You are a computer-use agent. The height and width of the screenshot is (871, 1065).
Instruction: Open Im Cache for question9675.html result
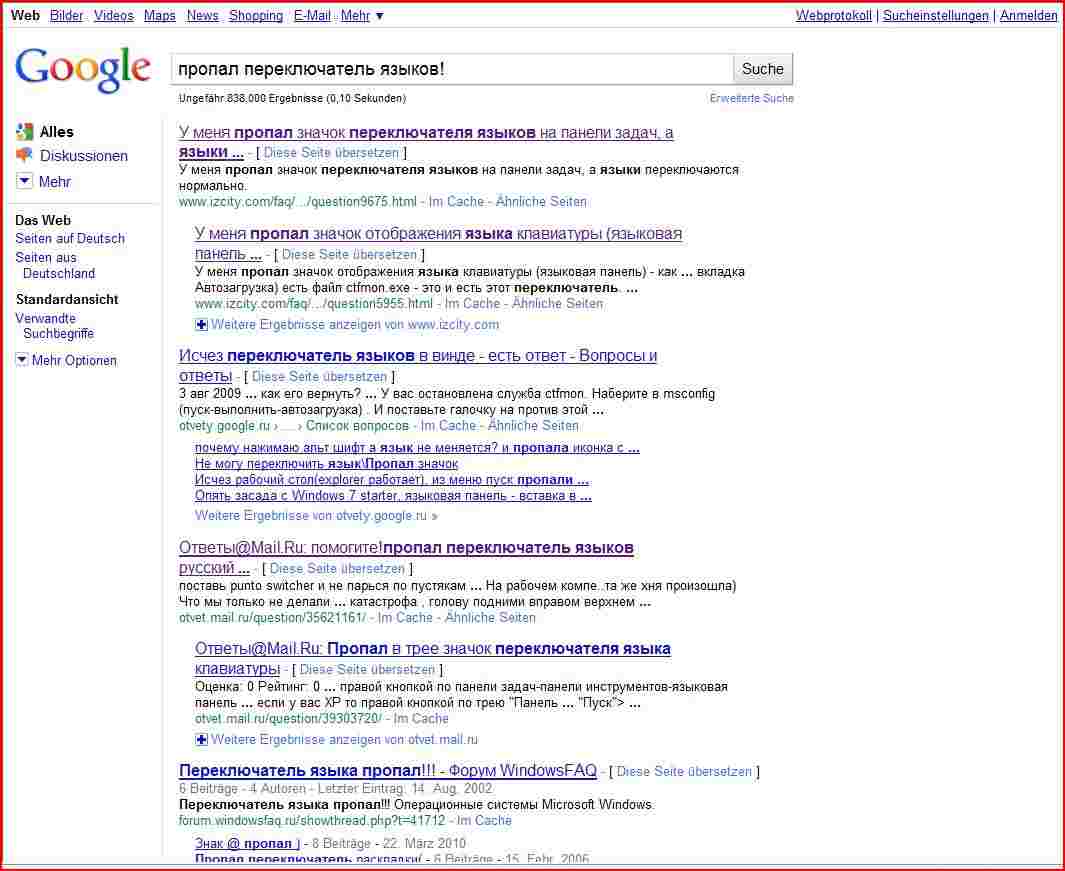pos(456,202)
